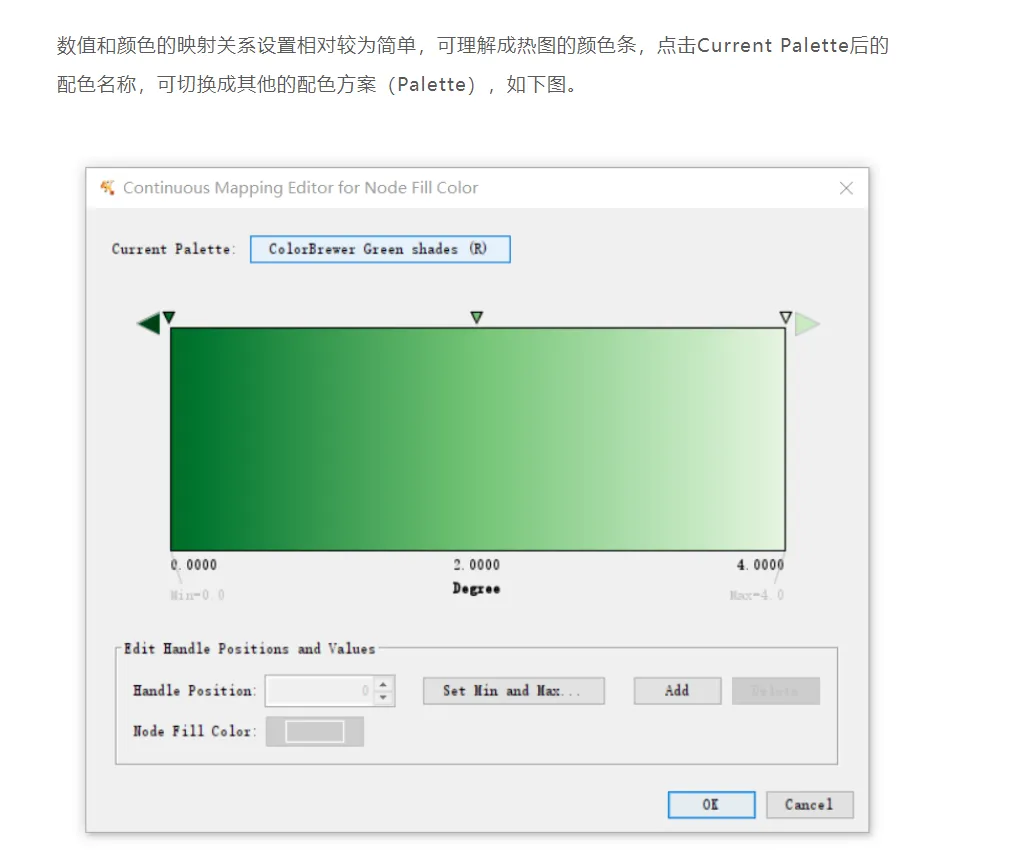The height and width of the screenshot is (850, 1016).
Task: Click the green gradient color bar
Action: point(478,439)
